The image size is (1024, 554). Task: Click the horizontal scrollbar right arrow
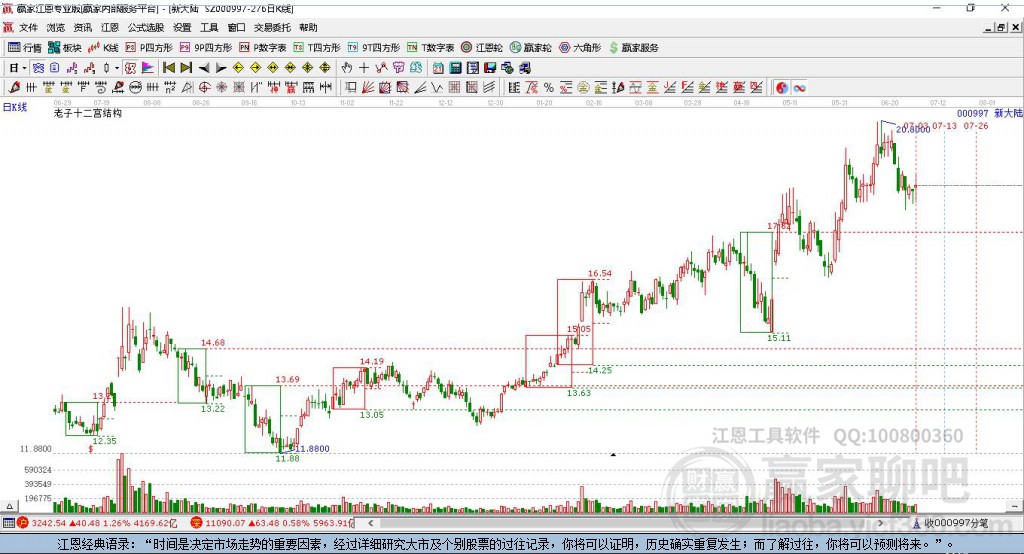click(x=880, y=523)
